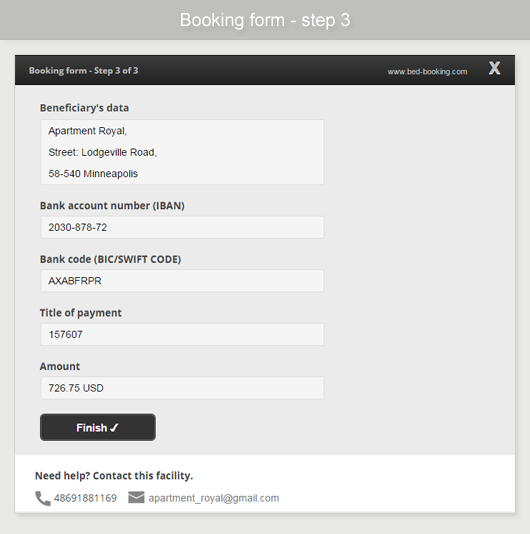Close the booking form with the X
530x534 pixels.
[x=494, y=68]
